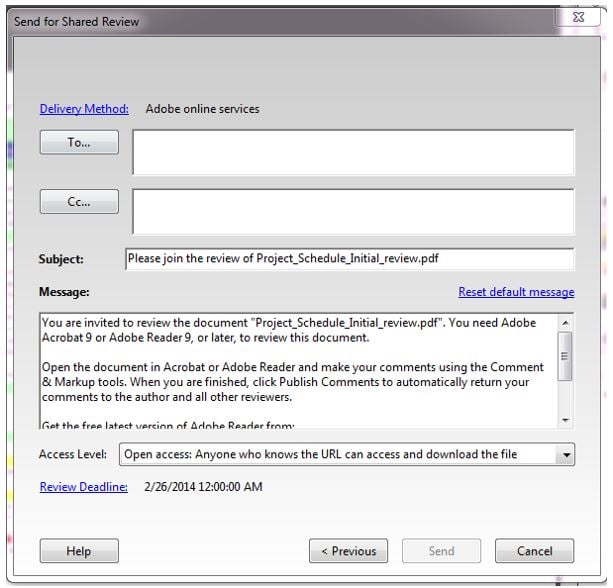Click the Send button
The width and height of the screenshot is (613, 588).
click(x=441, y=551)
